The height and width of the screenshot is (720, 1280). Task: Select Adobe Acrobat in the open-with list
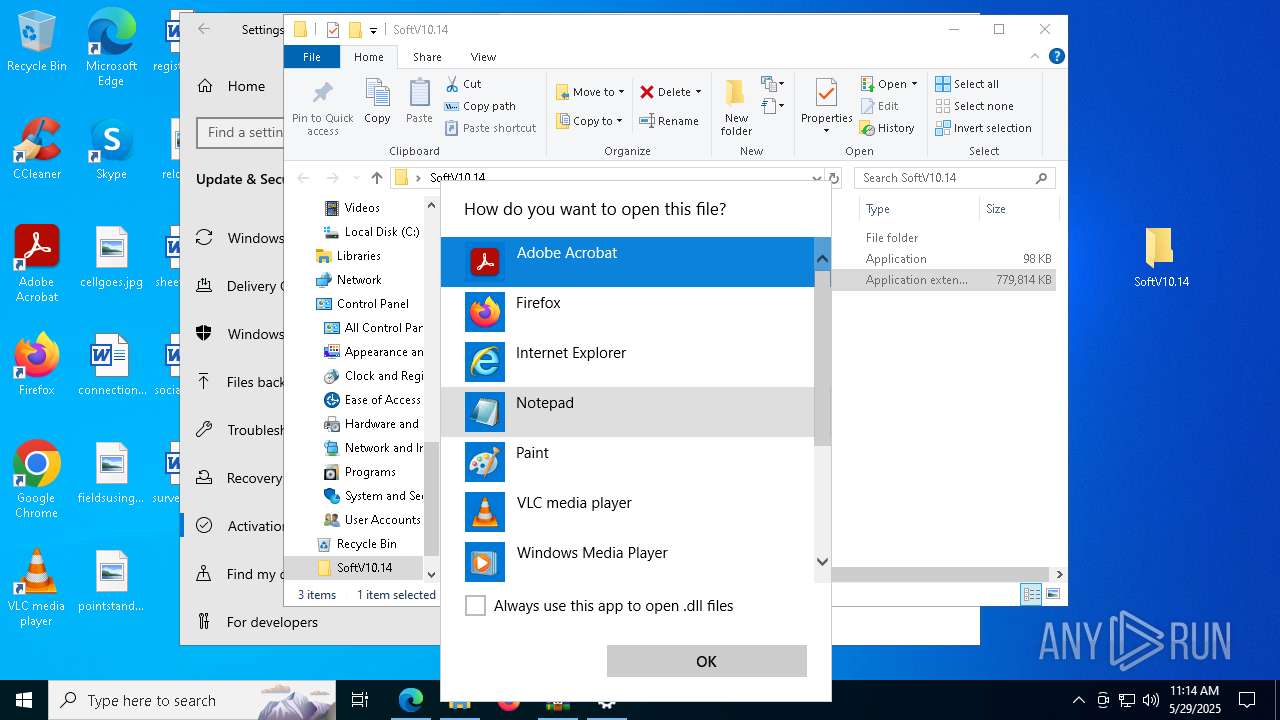tap(628, 262)
